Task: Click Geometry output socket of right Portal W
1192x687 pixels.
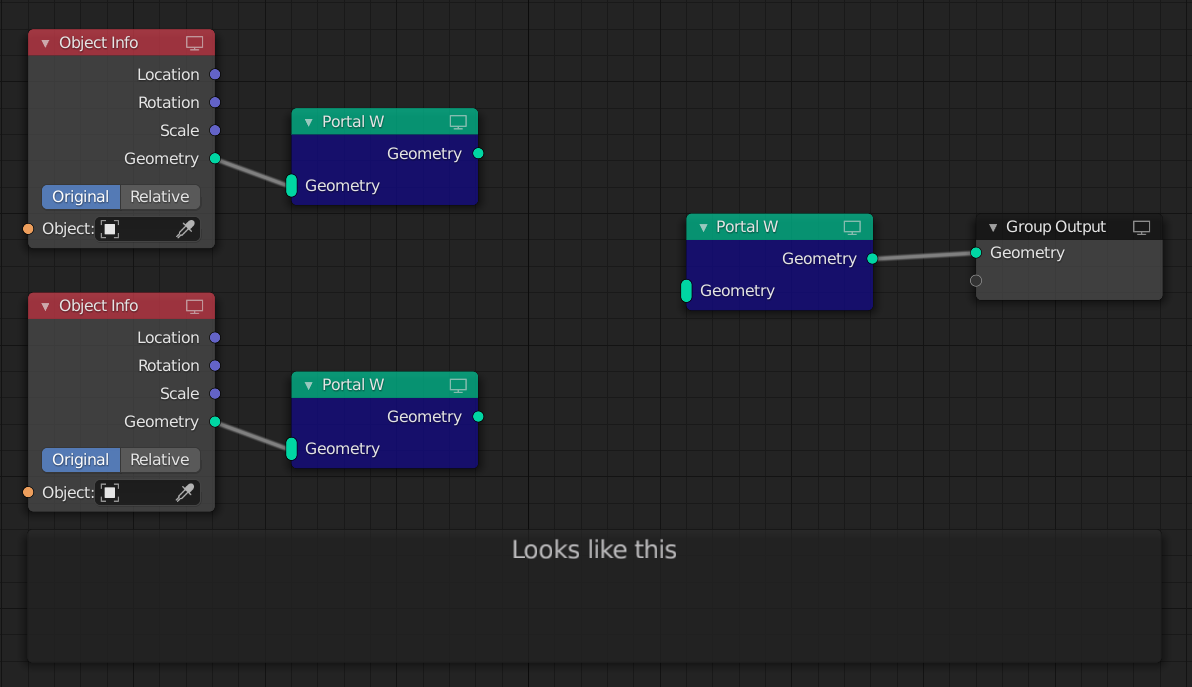Action: coord(873,258)
